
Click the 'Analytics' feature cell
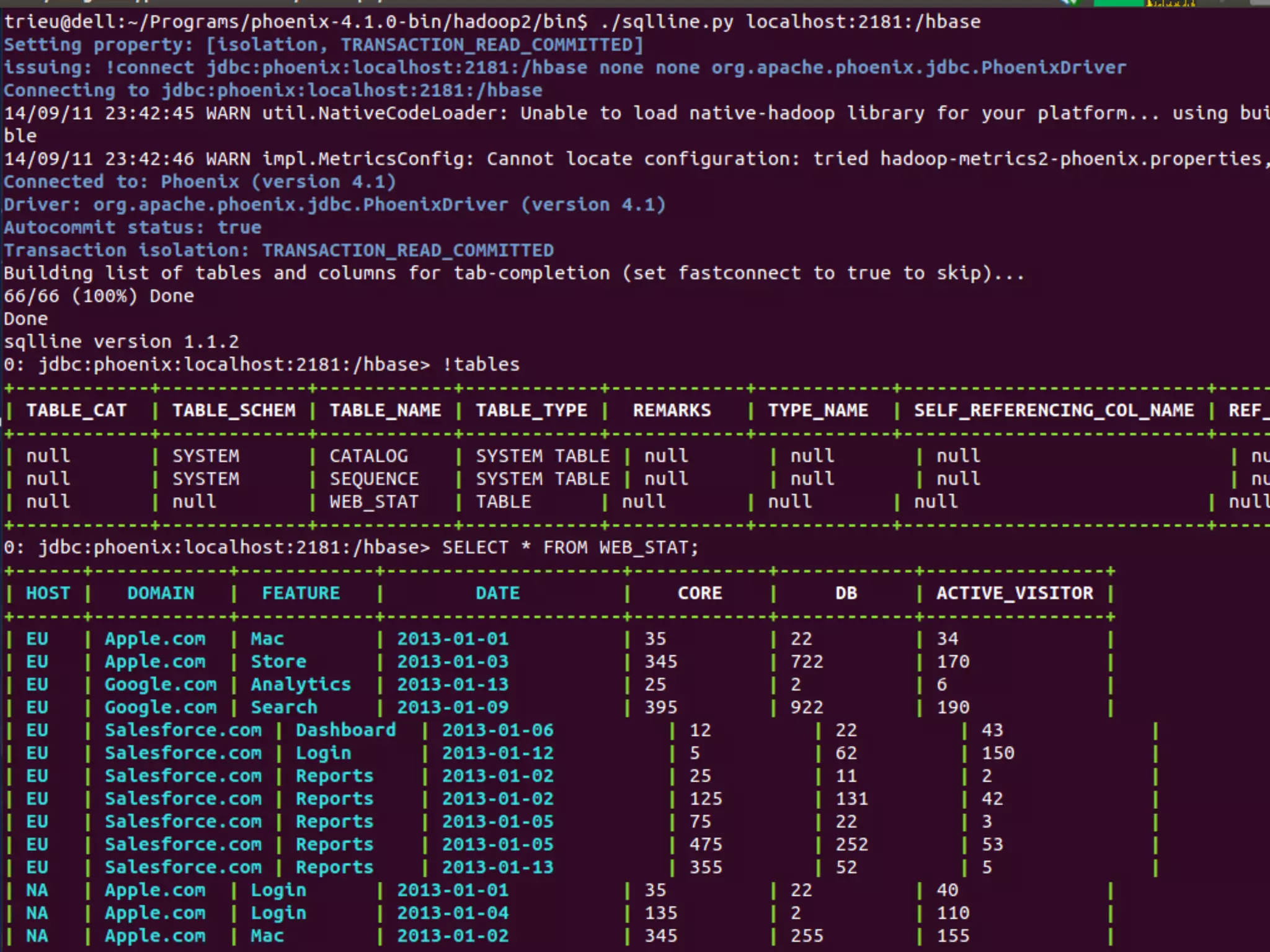point(301,685)
